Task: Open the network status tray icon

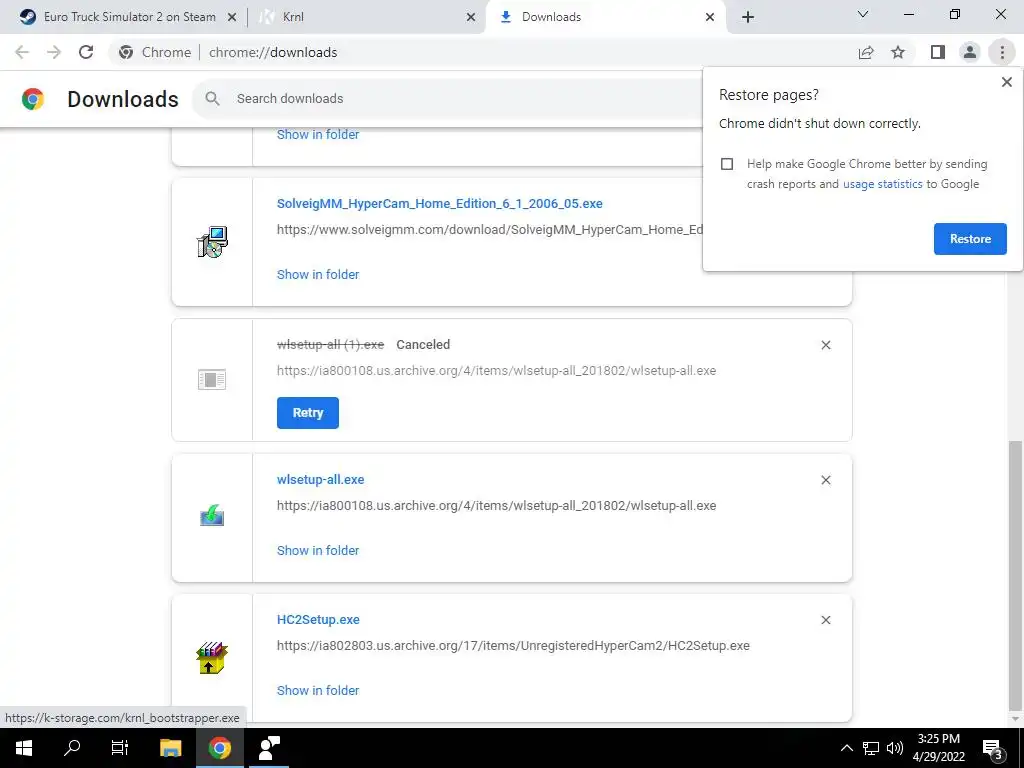Action: point(871,748)
